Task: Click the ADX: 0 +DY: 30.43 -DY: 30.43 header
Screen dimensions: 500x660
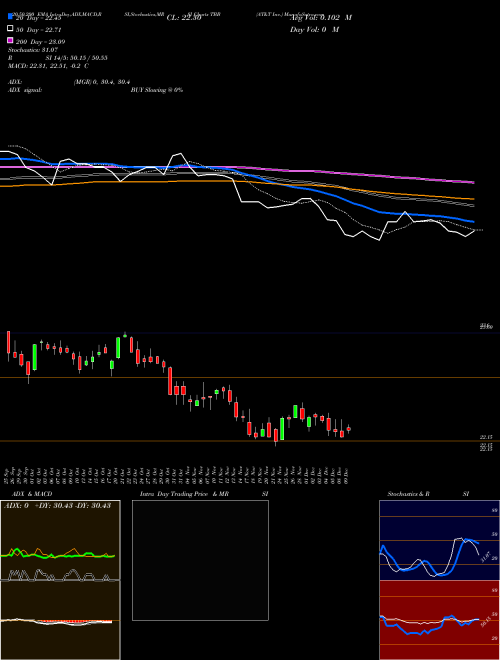Action: point(57,506)
